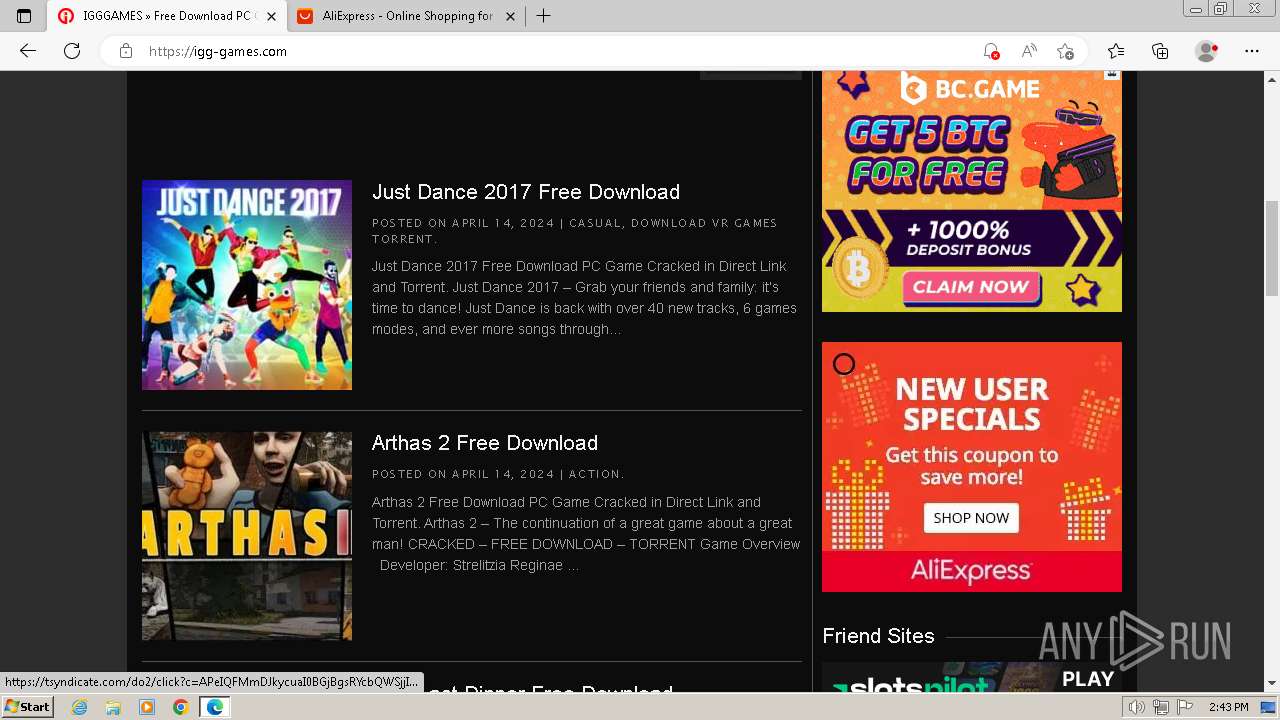Open the blocked notifications icon
Viewport: 1280px width, 720px height.
pos(991,51)
